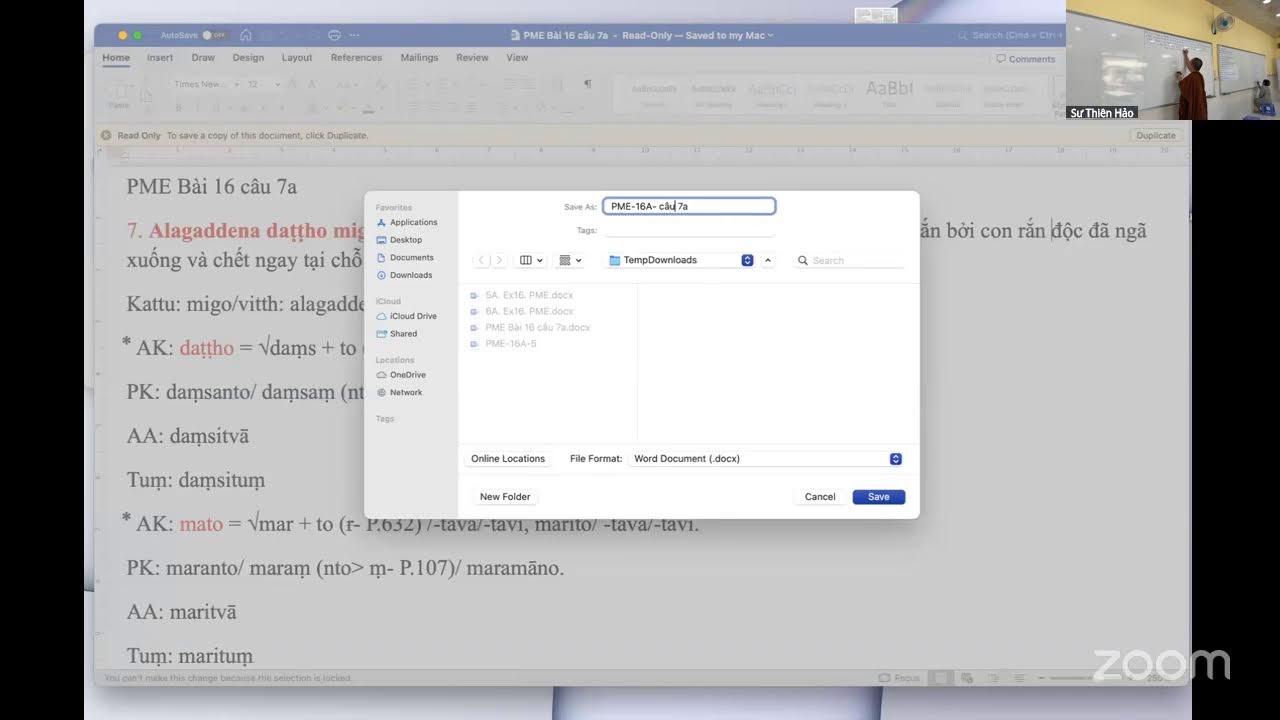Open the item grouping dropdown
1280x720 pixels.
tap(570, 260)
